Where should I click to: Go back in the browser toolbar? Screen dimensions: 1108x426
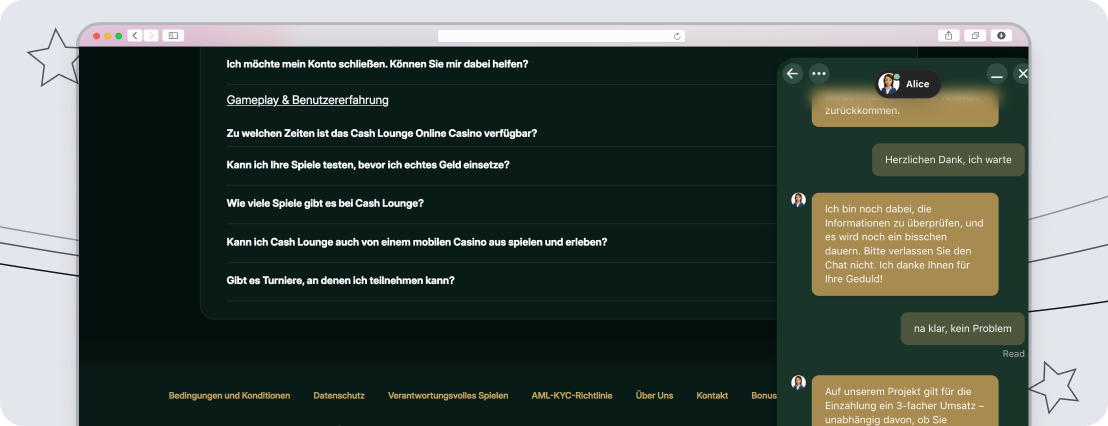tap(135, 35)
